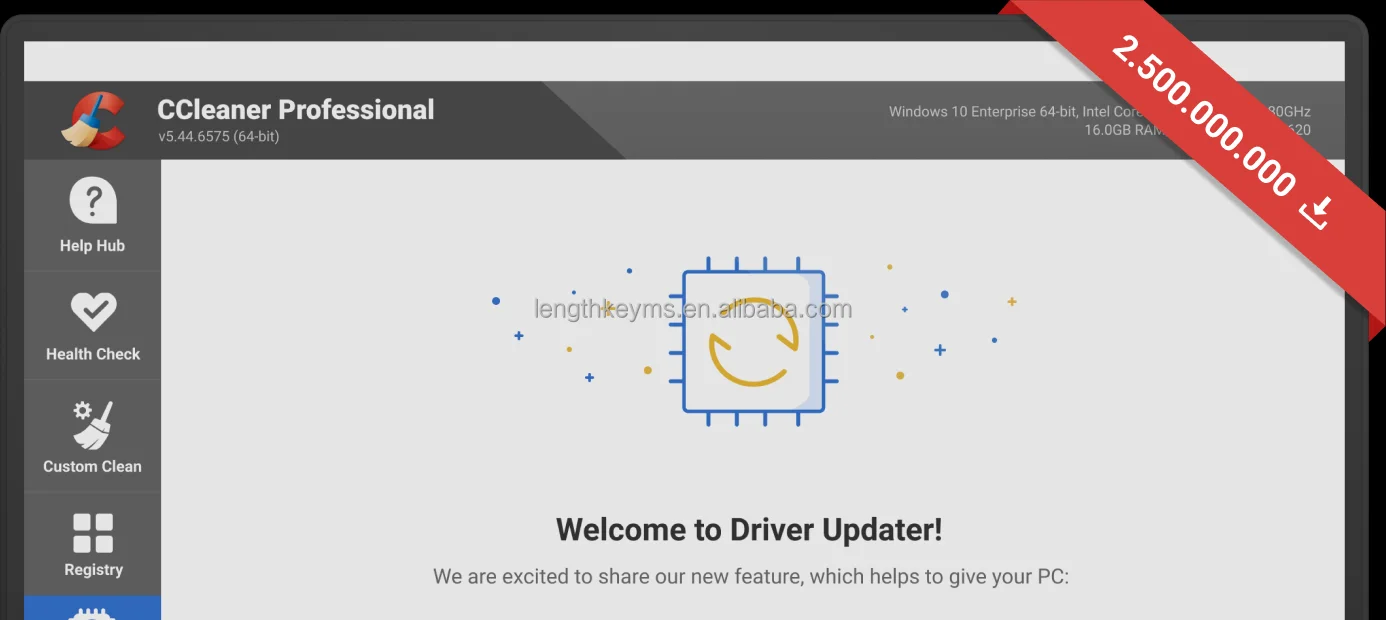Select the Registry four-squares icon
This screenshot has width=1386, height=620.
click(x=93, y=533)
